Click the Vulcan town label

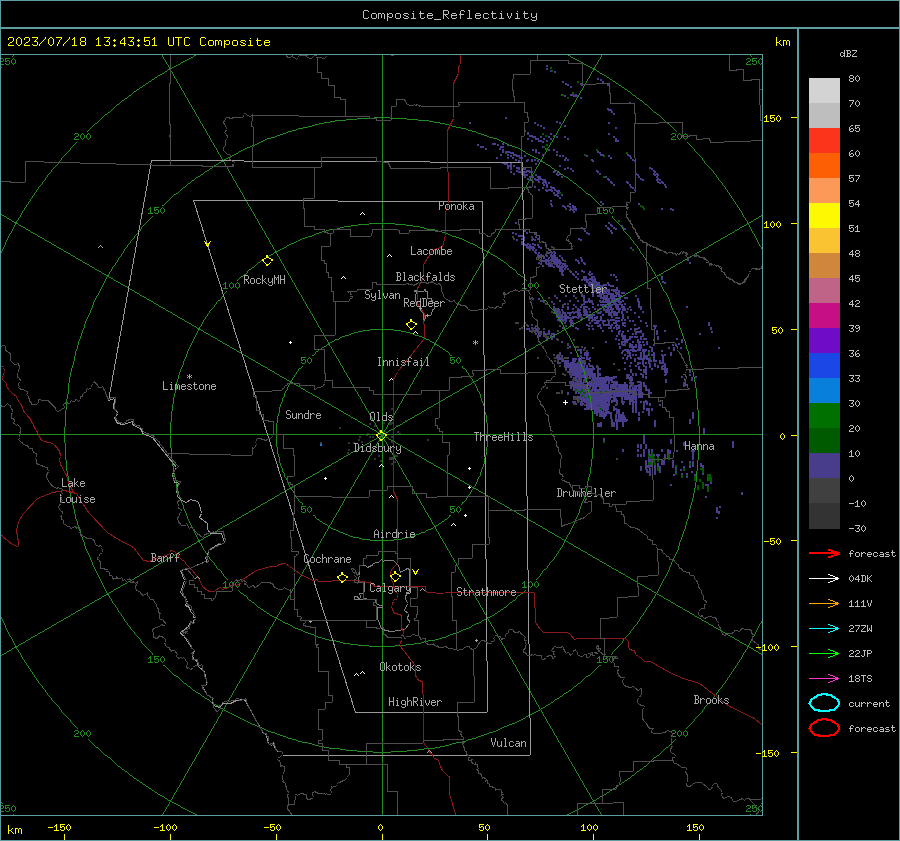(509, 743)
